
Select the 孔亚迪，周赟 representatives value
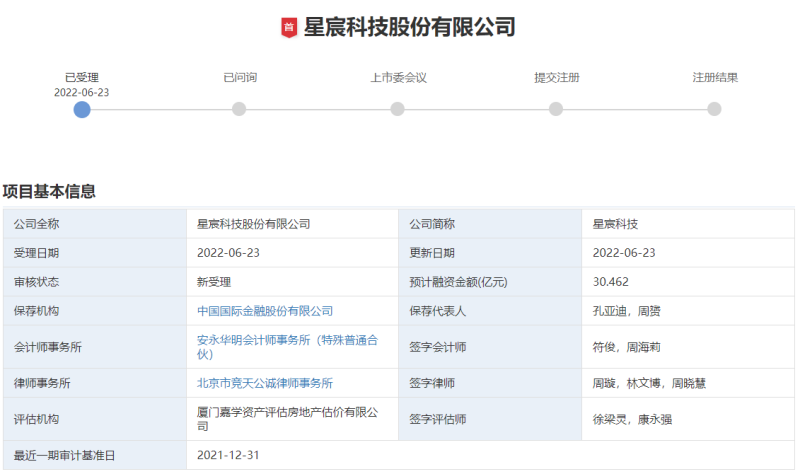click(627, 311)
